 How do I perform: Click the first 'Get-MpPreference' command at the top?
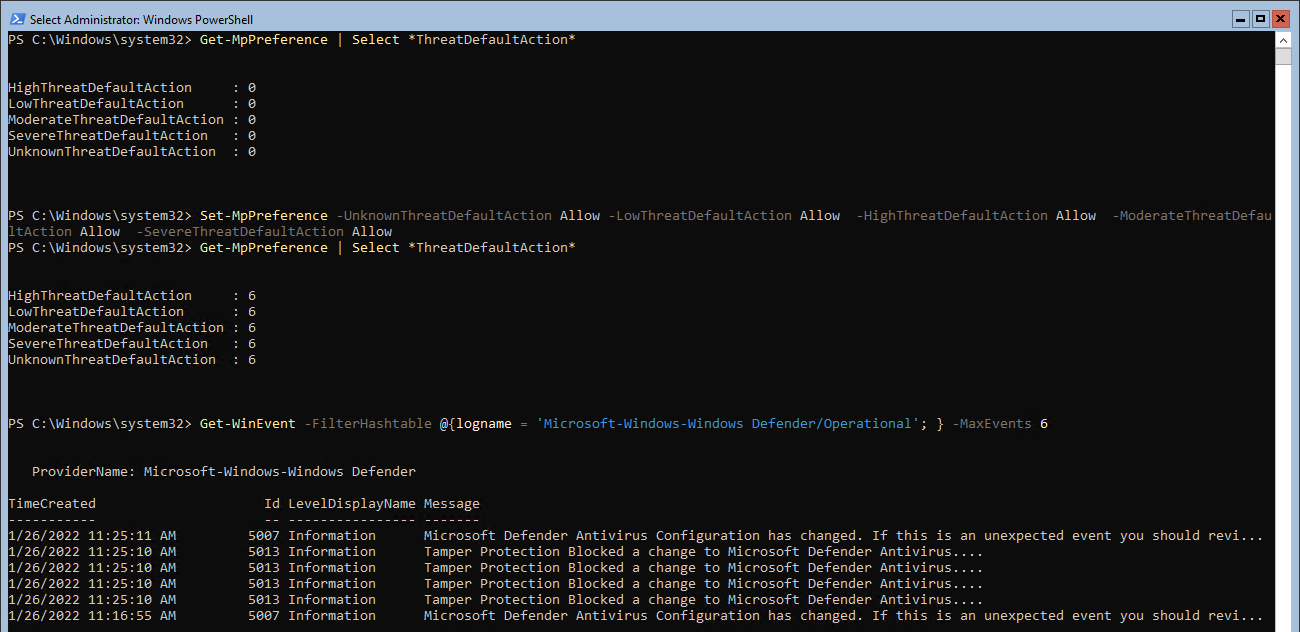click(264, 40)
